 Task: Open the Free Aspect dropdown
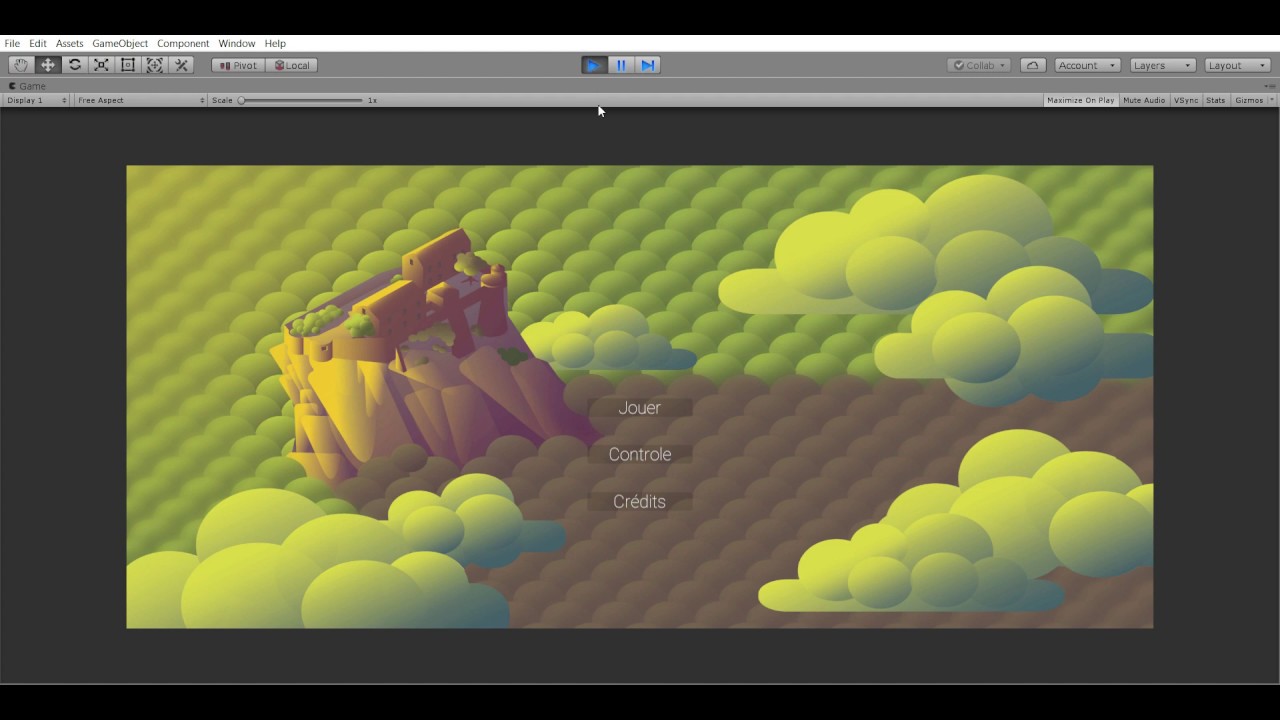click(141, 100)
